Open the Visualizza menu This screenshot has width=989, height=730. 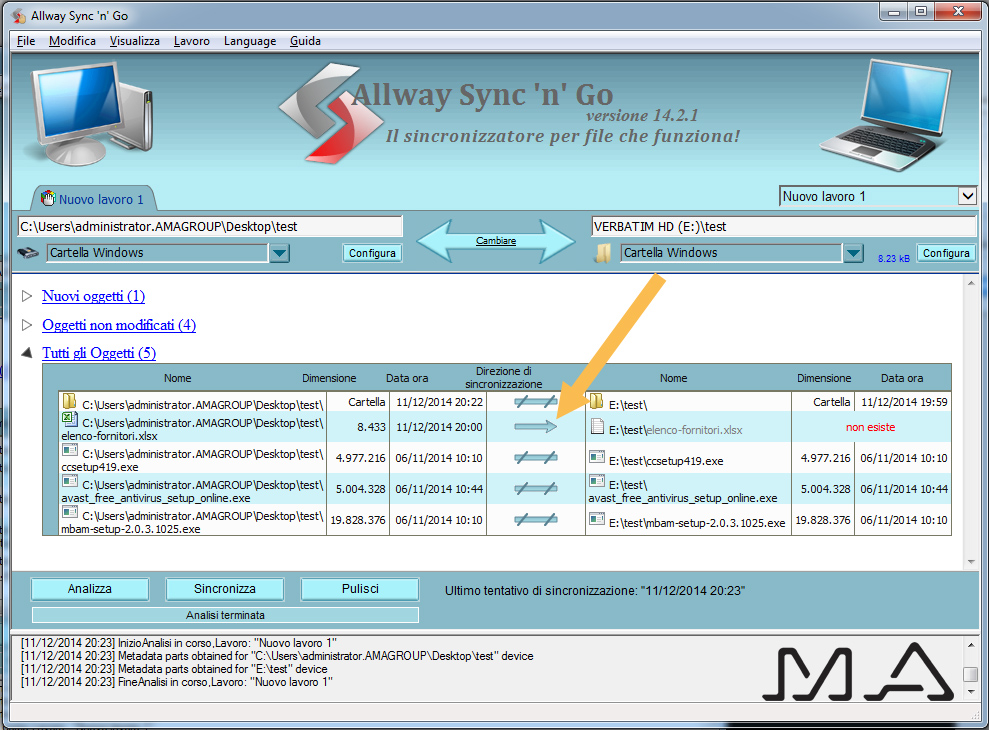pyautogui.click(x=134, y=41)
